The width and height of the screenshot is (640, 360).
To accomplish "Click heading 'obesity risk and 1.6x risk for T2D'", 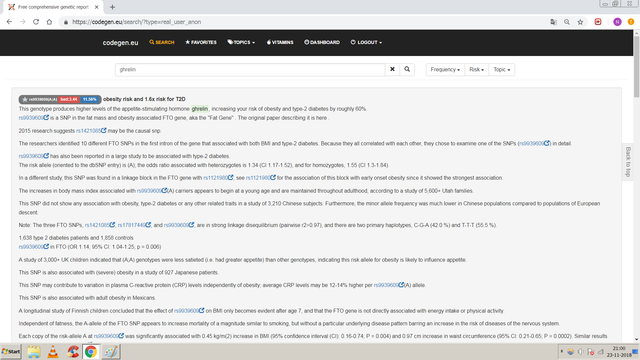I will (144, 99).
